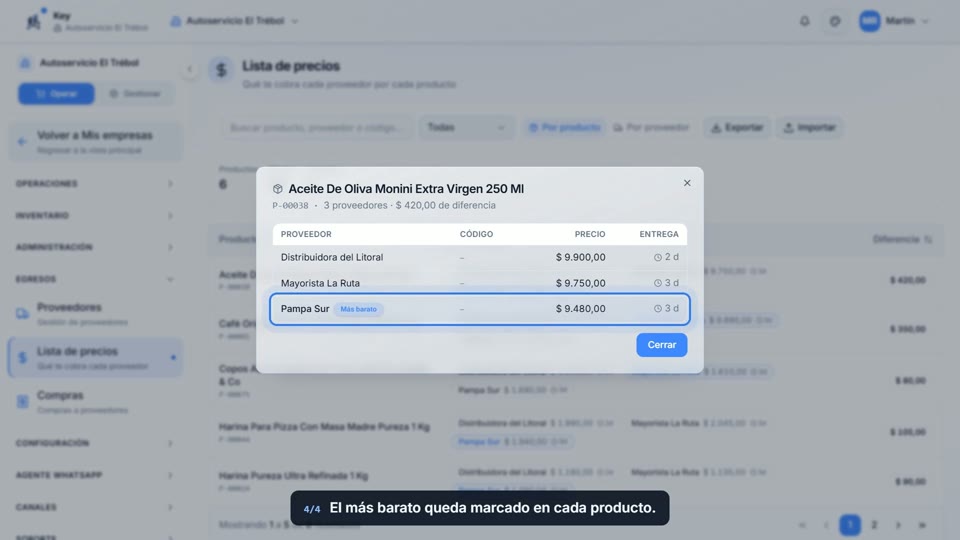Switch to Por proveedor view
Screen dimensions: 960x540
[x=651, y=127]
